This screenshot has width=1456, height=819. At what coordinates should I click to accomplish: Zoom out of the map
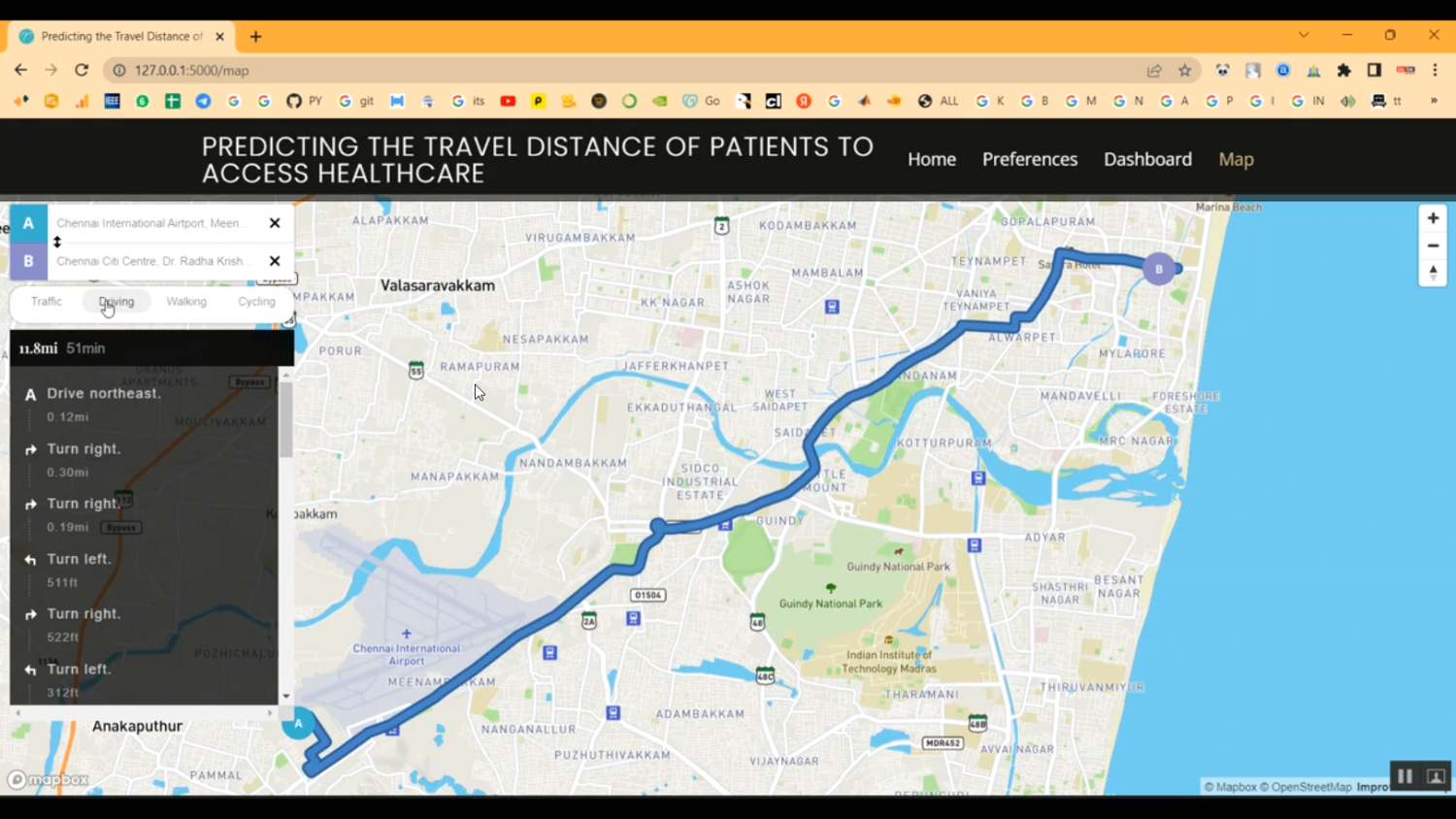tap(1433, 246)
